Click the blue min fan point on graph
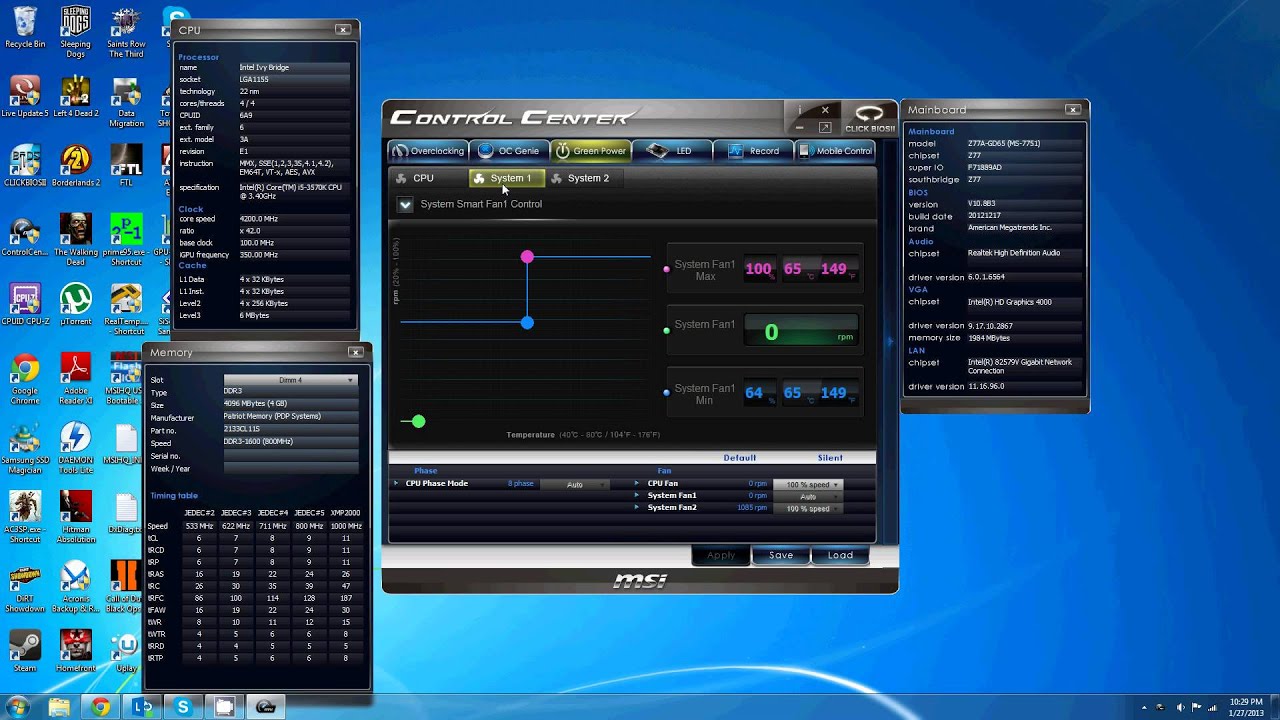The width and height of the screenshot is (1280, 720). pos(527,322)
